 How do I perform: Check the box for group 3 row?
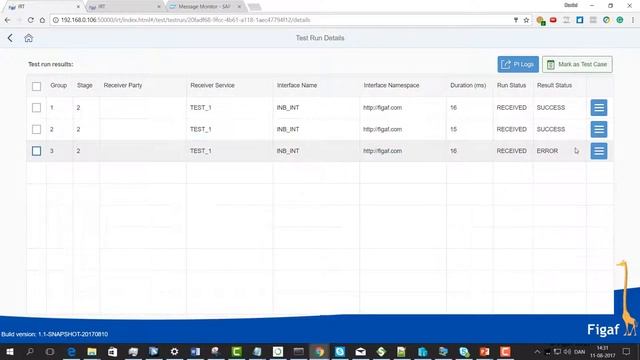[x=36, y=151]
